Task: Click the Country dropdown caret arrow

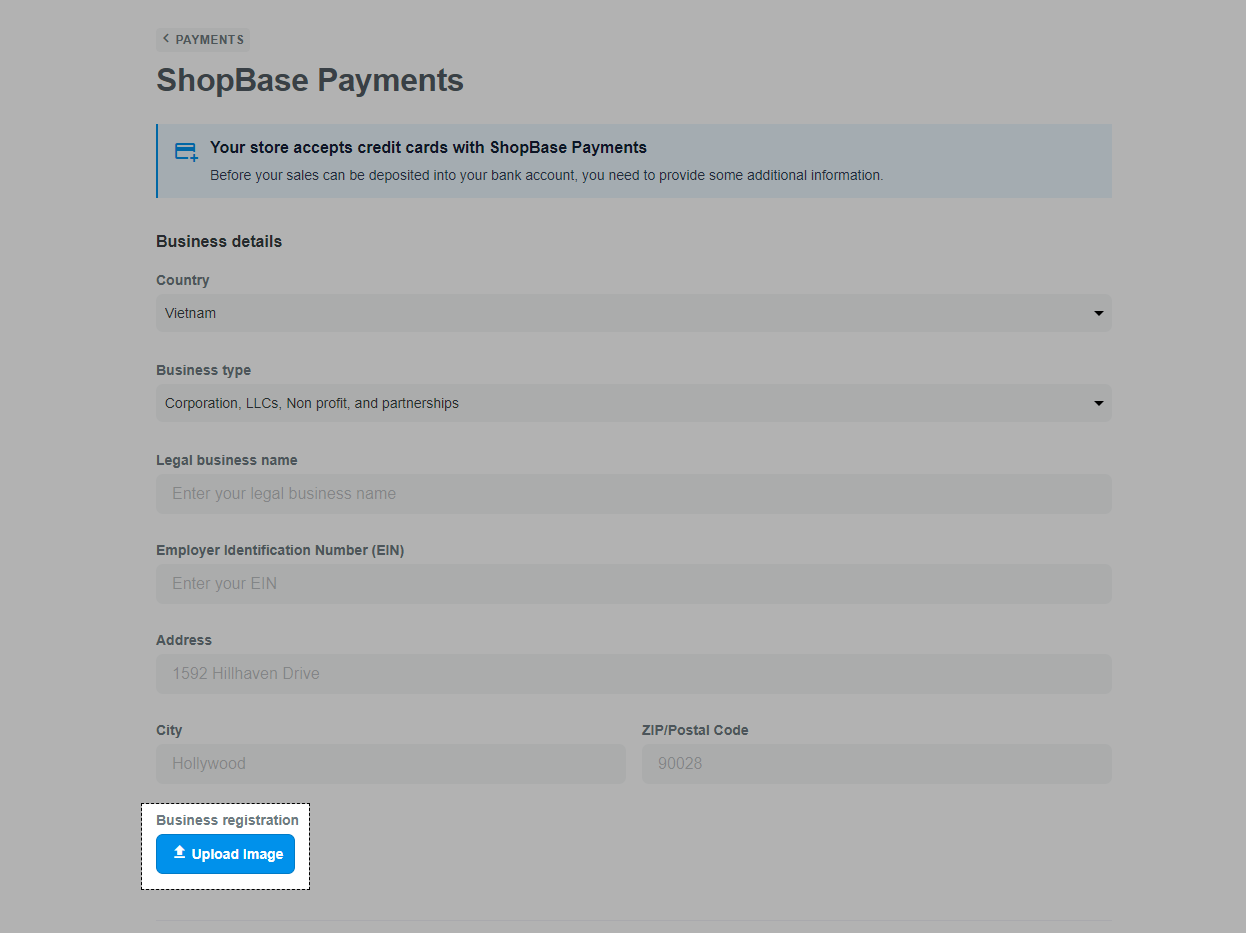Action: click(1098, 314)
